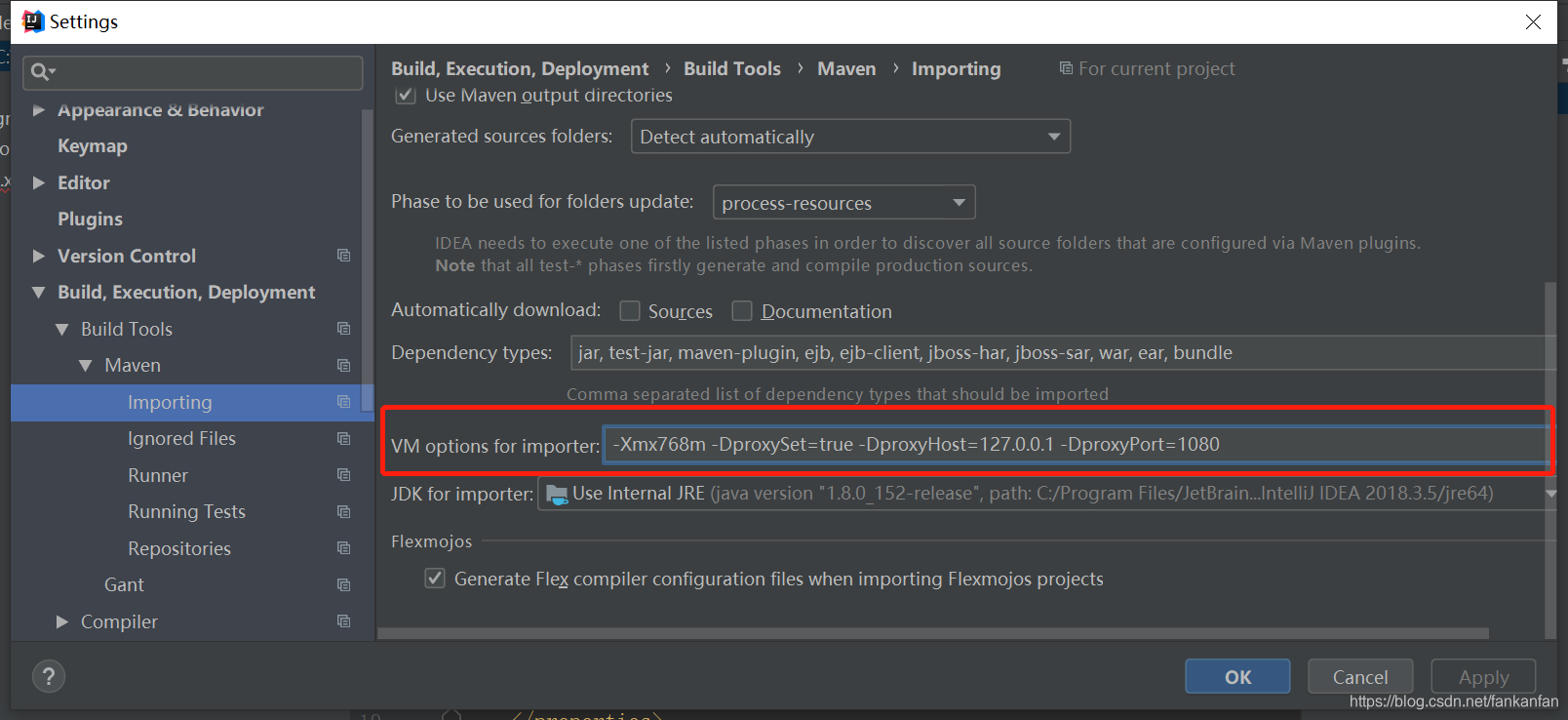This screenshot has width=1568, height=720.
Task: Click the horizontal scrollbar of settings panel
Action: tap(933, 633)
